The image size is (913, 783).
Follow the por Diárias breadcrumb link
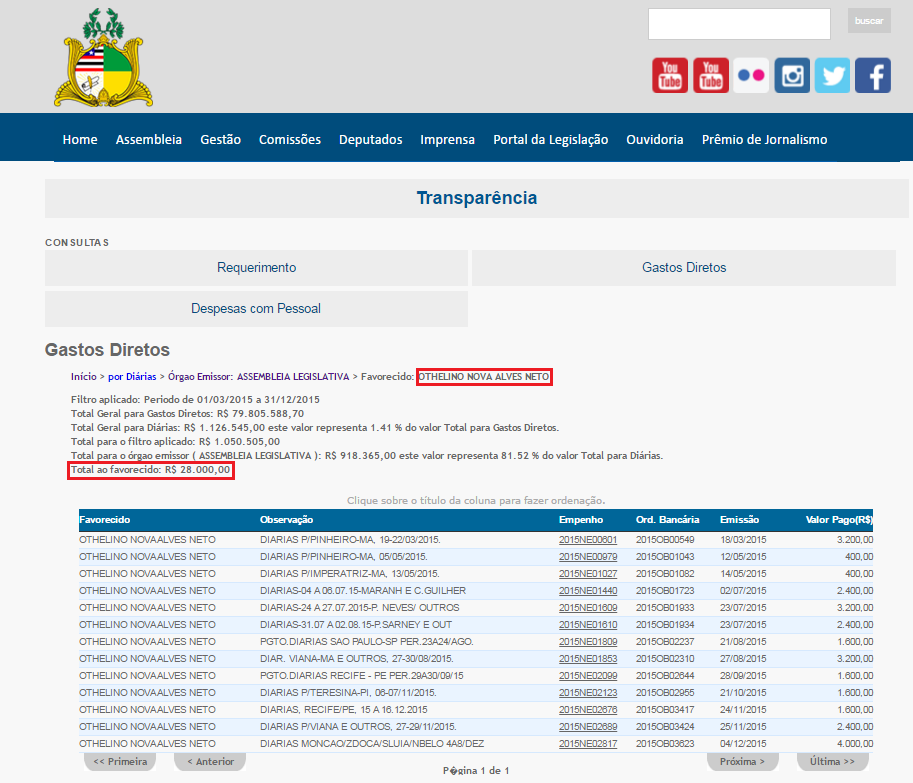point(132,377)
